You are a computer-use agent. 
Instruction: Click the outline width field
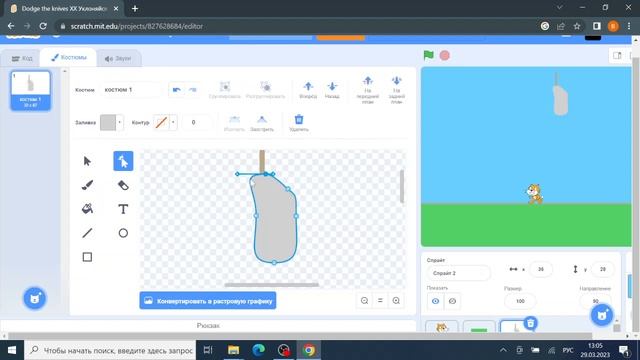(x=194, y=122)
